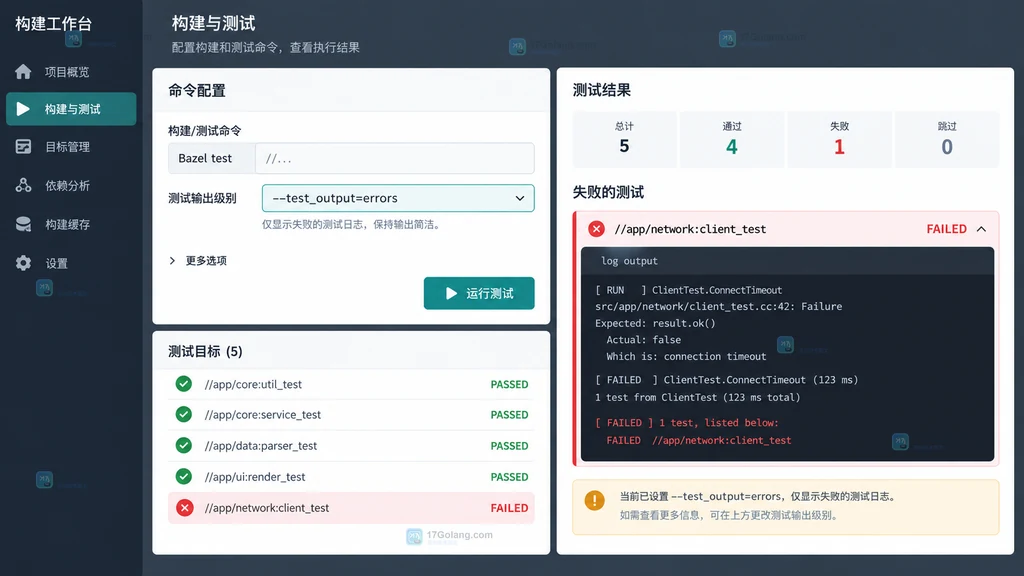Click the 目标管理 sidebar icon
The height and width of the screenshot is (576, 1024).
pos(23,147)
